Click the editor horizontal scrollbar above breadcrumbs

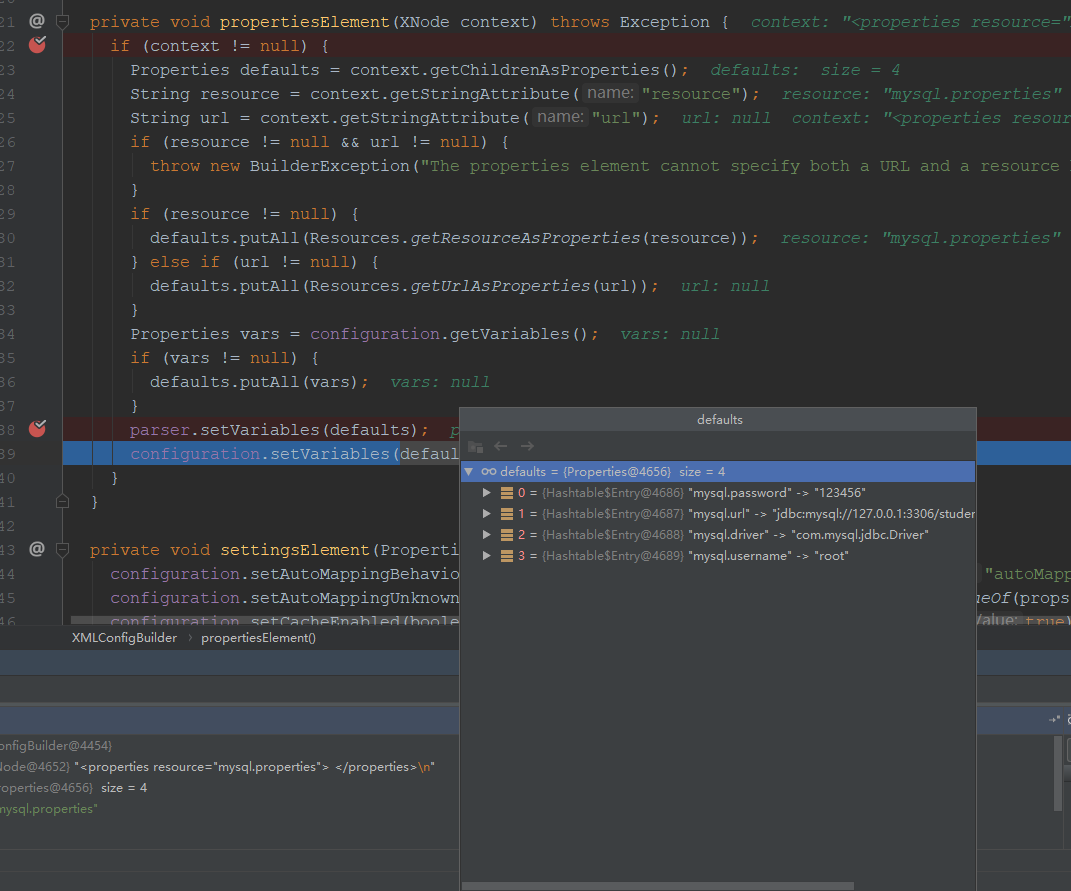[x=265, y=620]
